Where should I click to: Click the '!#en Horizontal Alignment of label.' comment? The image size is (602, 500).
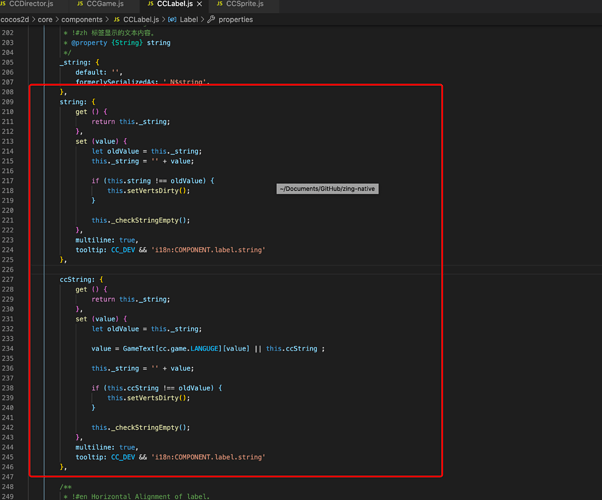click(x=141, y=497)
